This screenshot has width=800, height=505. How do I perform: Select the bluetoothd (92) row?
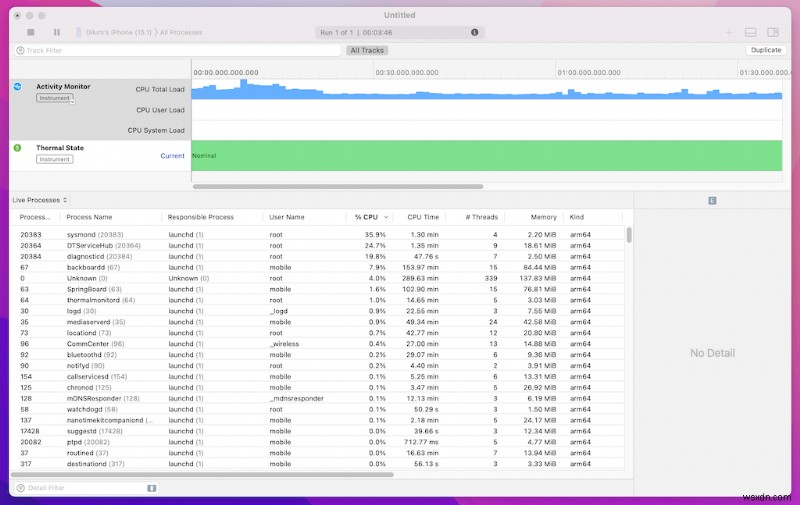317,355
